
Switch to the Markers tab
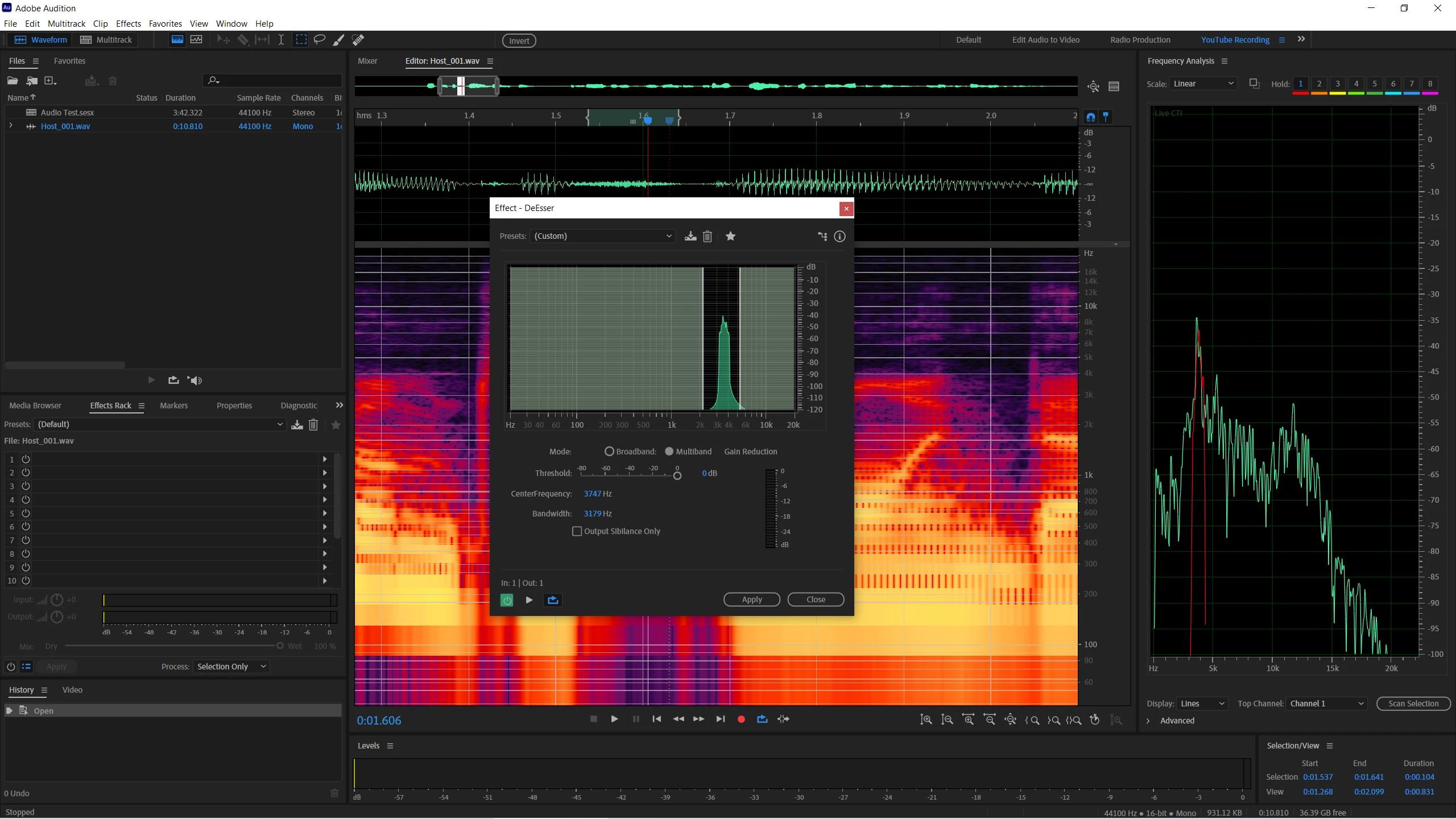click(x=173, y=406)
